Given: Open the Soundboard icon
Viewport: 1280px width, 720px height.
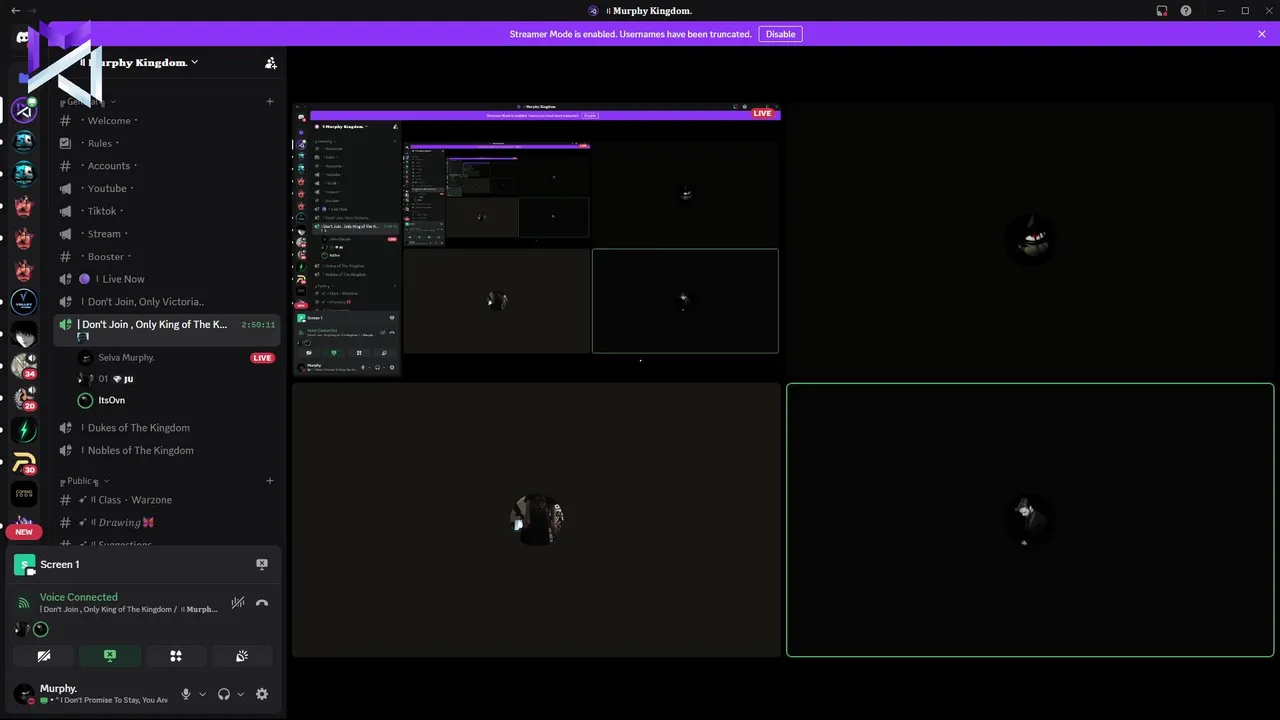Looking at the screenshot, I should [242, 656].
